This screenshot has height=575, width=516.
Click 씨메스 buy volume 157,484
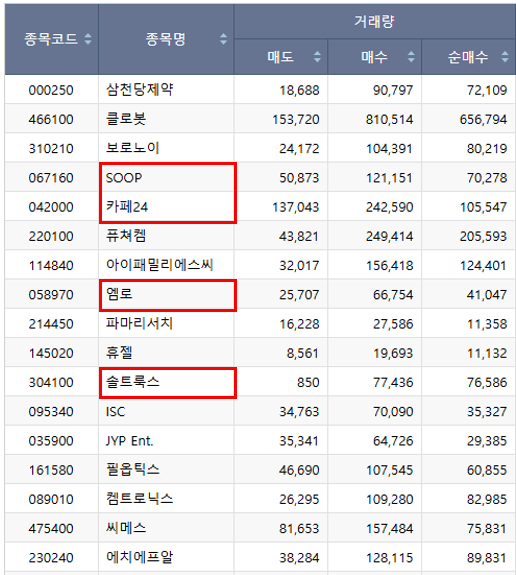(x=389, y=529)
